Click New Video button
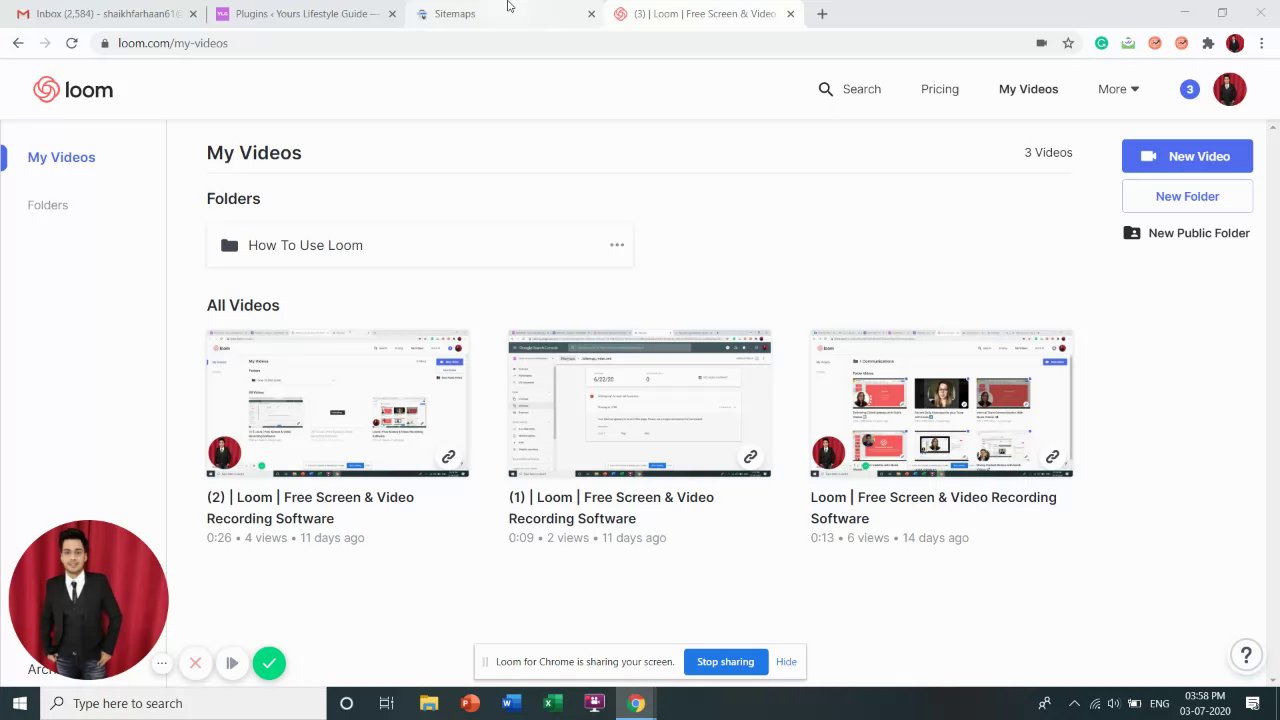Screen dimensions: 1280x720 [x=1187, y=156]
